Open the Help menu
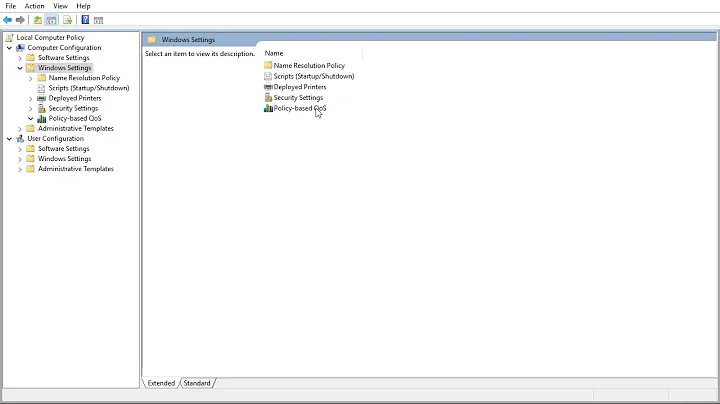The width and height of the screenshot is (720, 404). click(83, 6)
